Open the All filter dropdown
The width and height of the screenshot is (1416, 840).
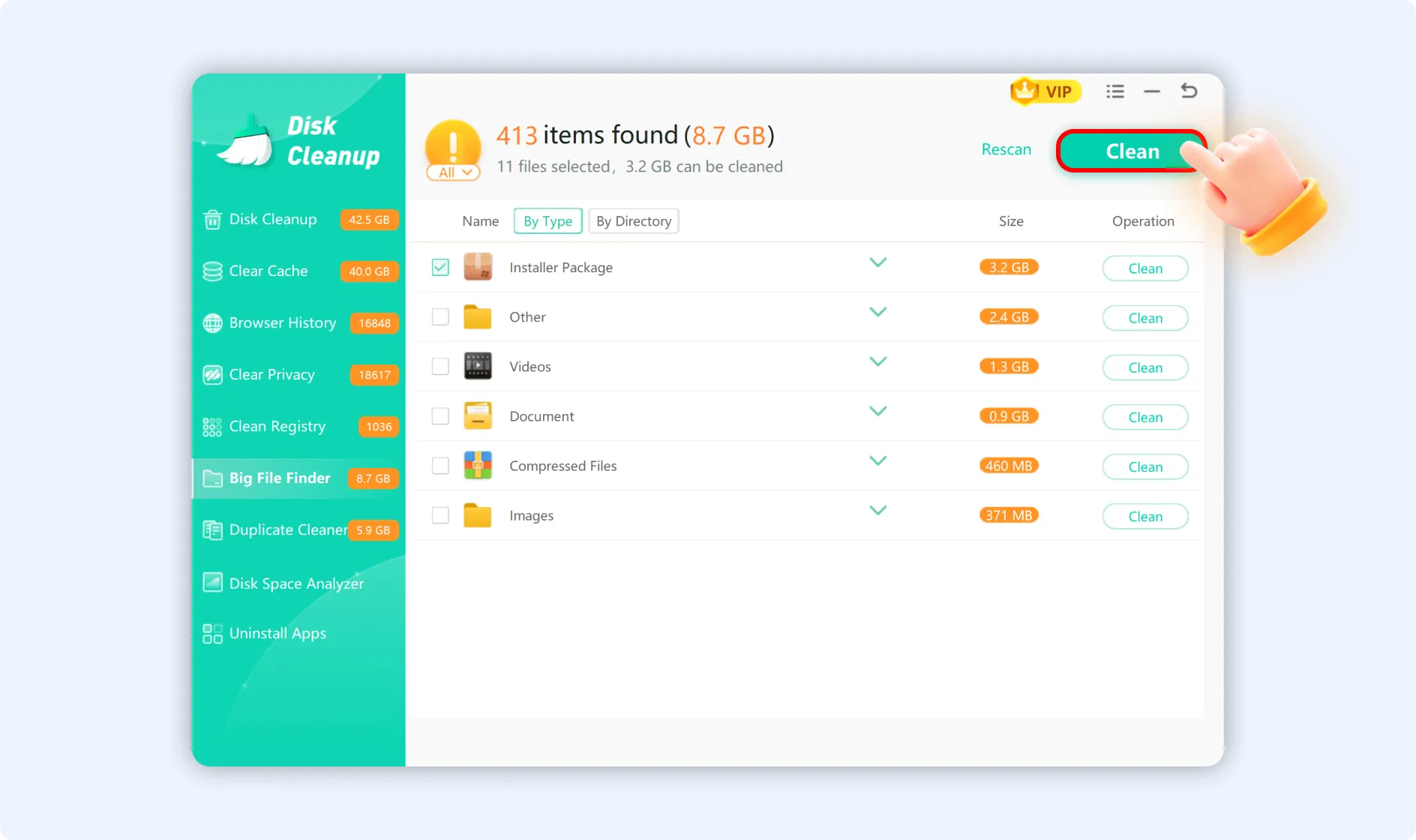click(x=453, y=172)
